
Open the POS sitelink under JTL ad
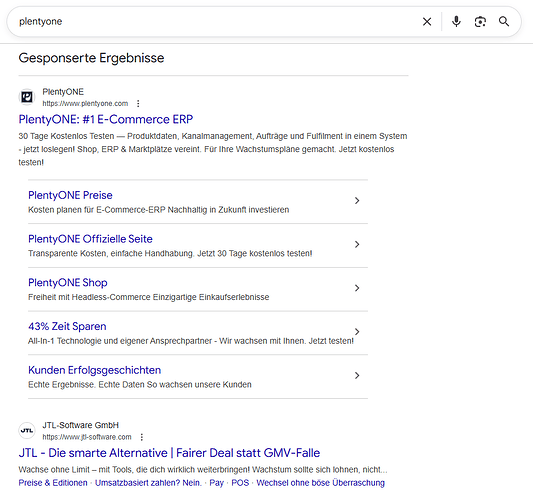click(x=240, y=483)
